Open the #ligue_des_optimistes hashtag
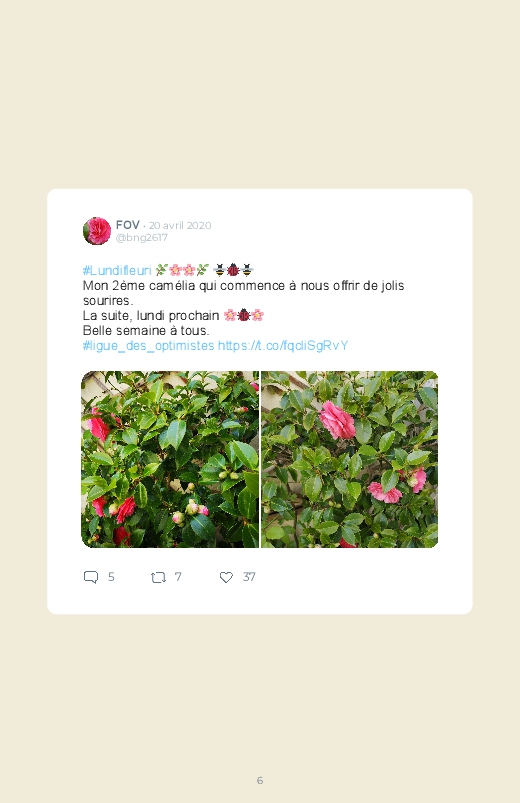This screenshot has width=520, height=803. 149,346
